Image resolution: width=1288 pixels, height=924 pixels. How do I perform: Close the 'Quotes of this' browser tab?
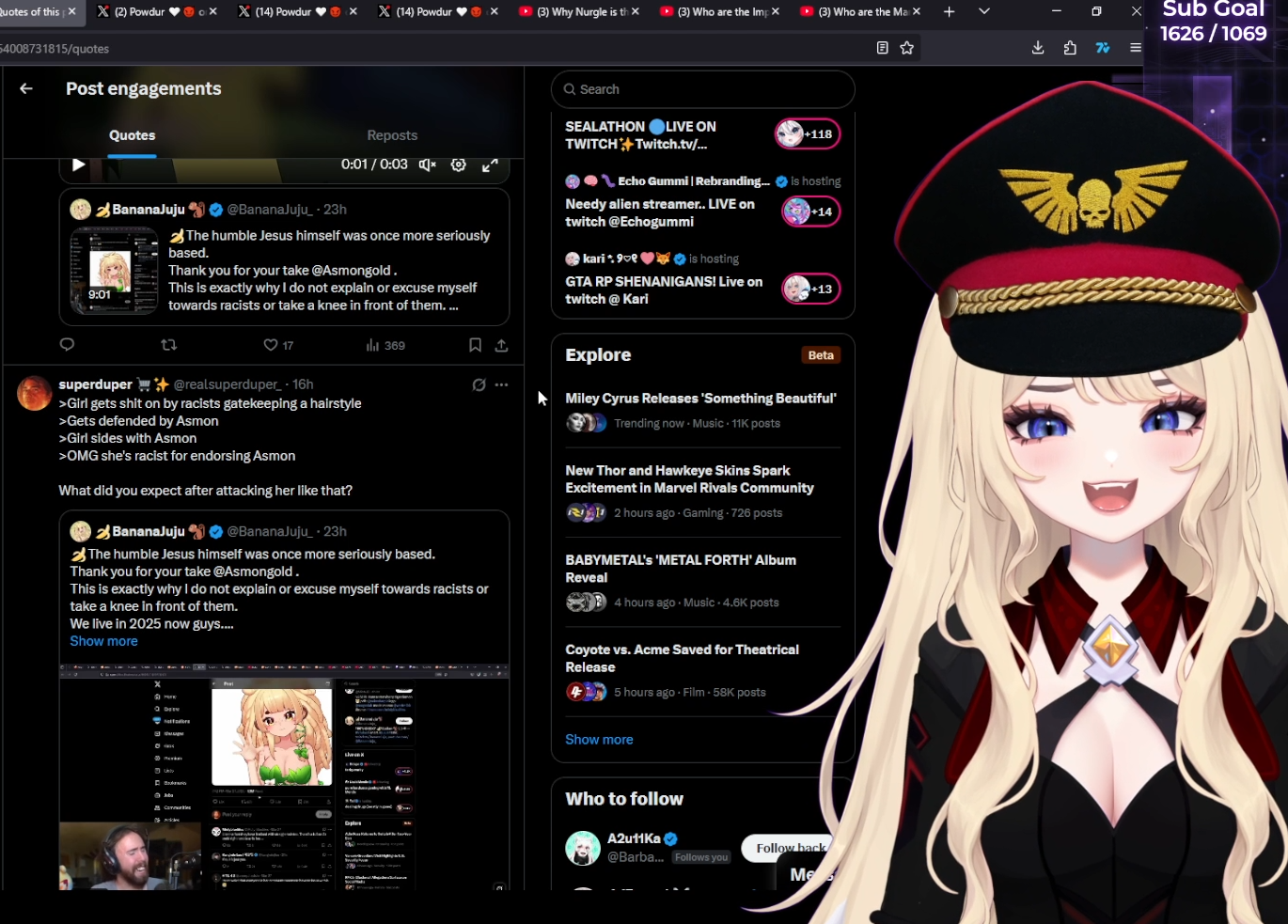click(x=72, y=11)
